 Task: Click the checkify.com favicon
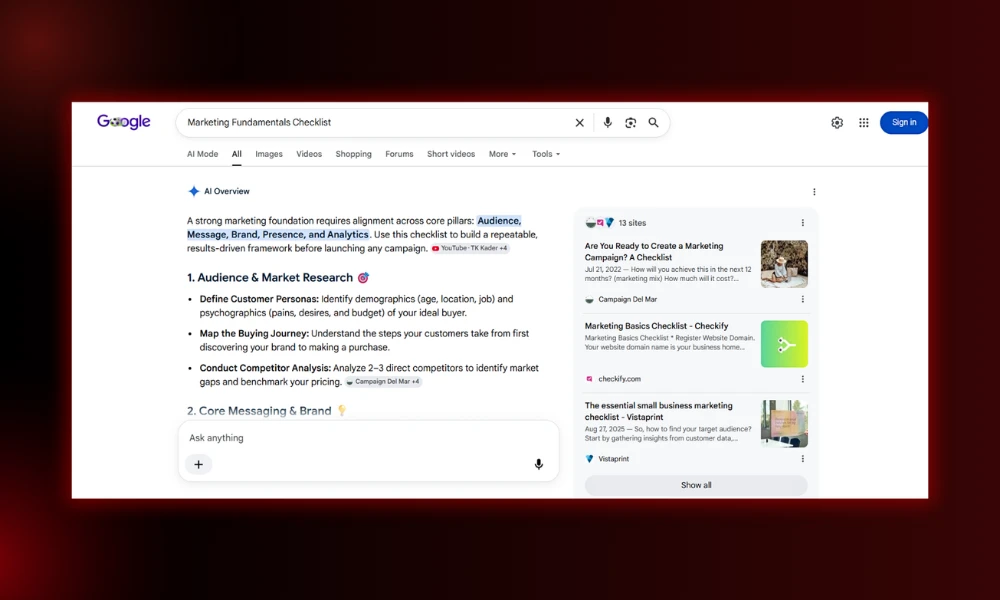[589, 379]
